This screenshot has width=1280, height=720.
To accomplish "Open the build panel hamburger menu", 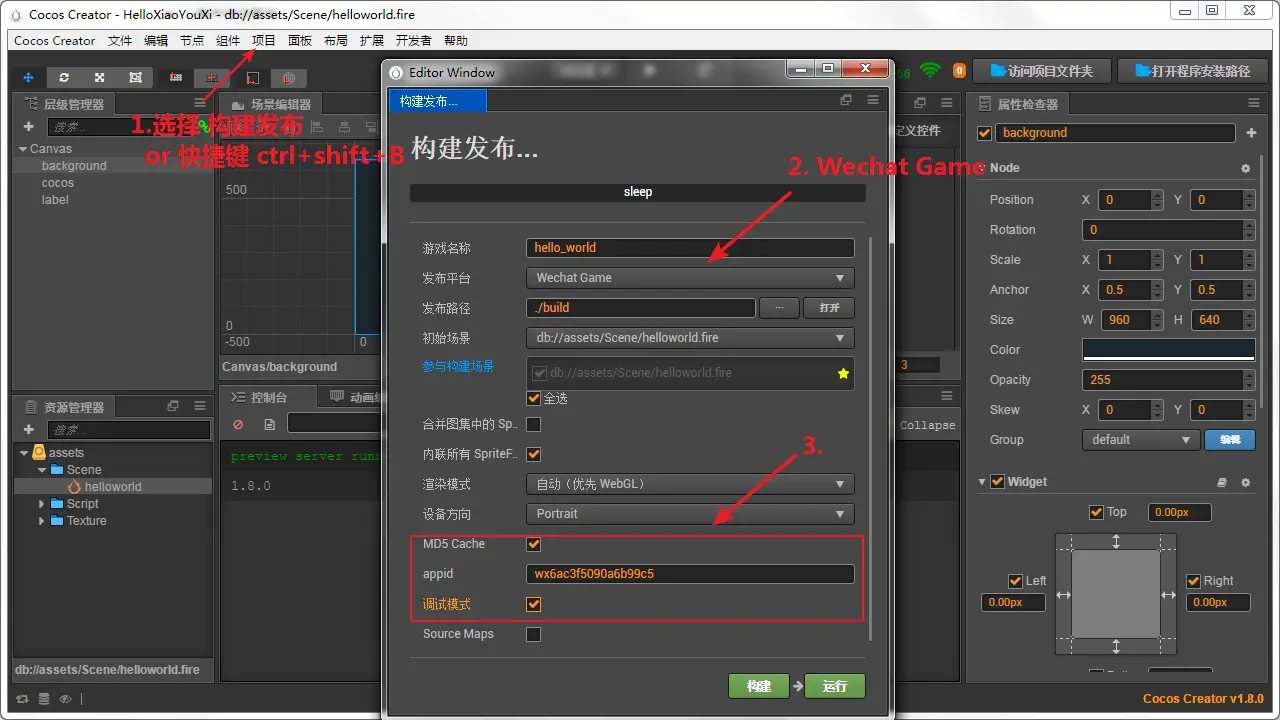I will tap(873, 100).
